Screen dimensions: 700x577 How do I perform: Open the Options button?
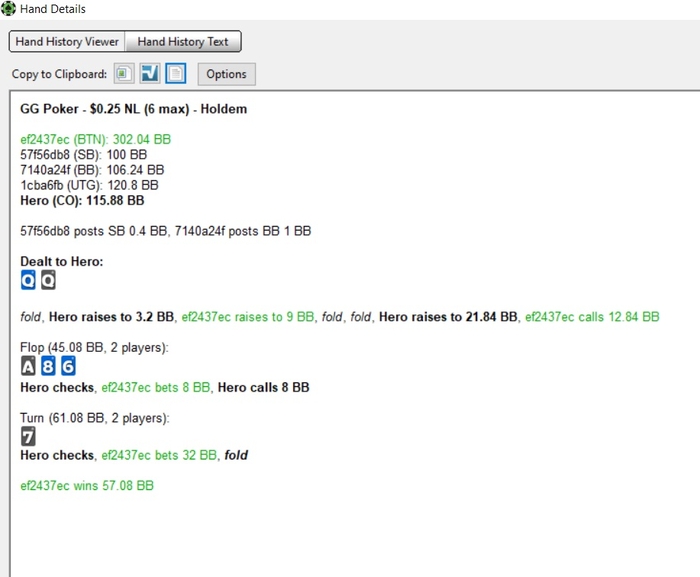226,74
